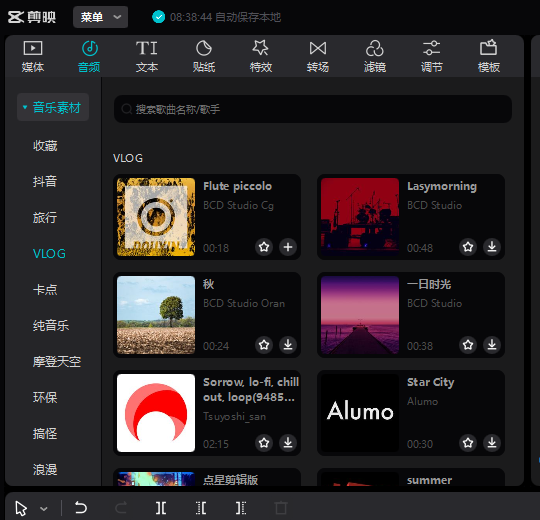Image resolution: width=540 pixels, height=520 pixels.
Task: Select the 纯音乐 music category
Action: coord(51,325)
